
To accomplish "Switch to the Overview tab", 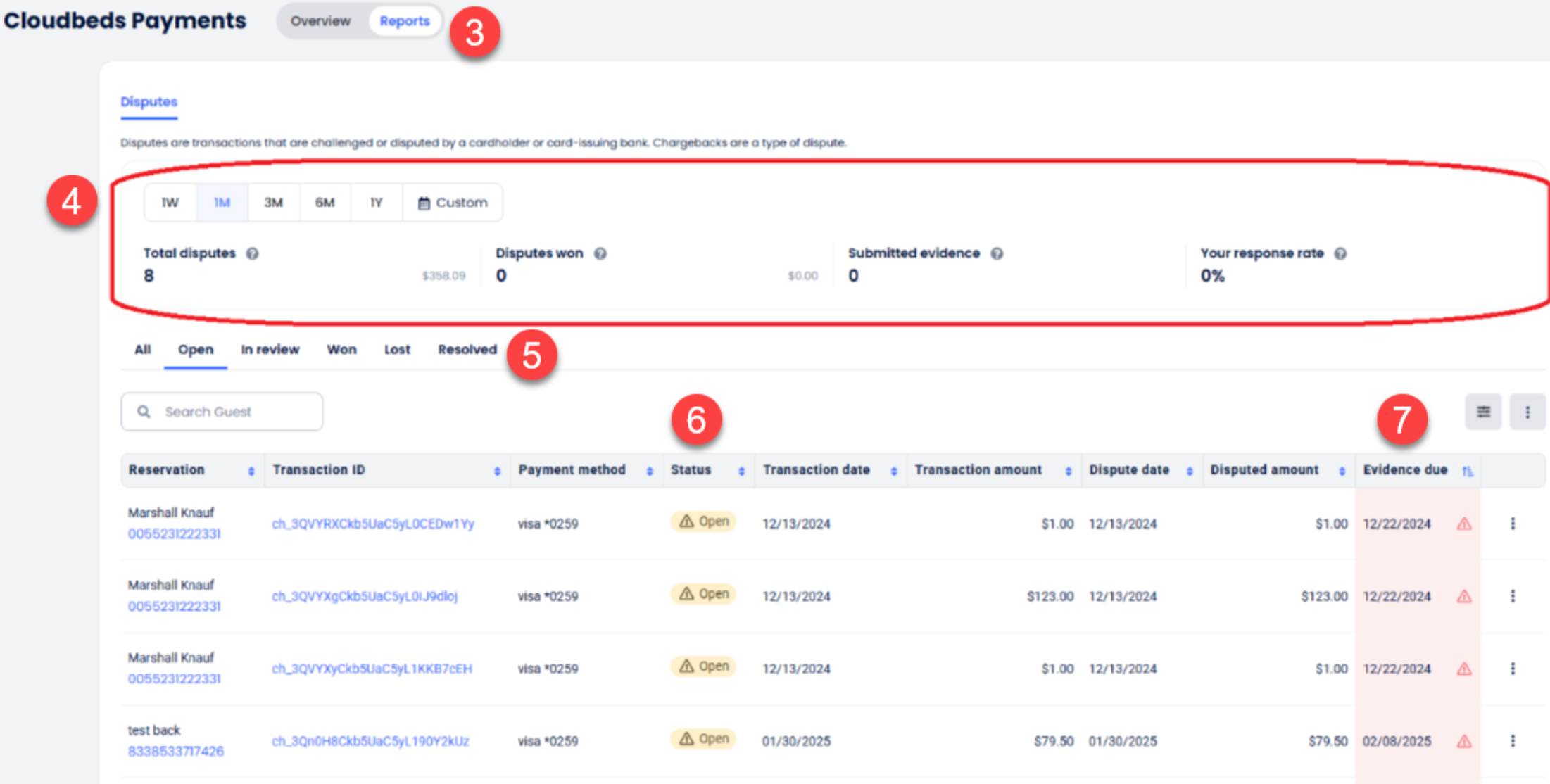I will (x=320, y=21).
